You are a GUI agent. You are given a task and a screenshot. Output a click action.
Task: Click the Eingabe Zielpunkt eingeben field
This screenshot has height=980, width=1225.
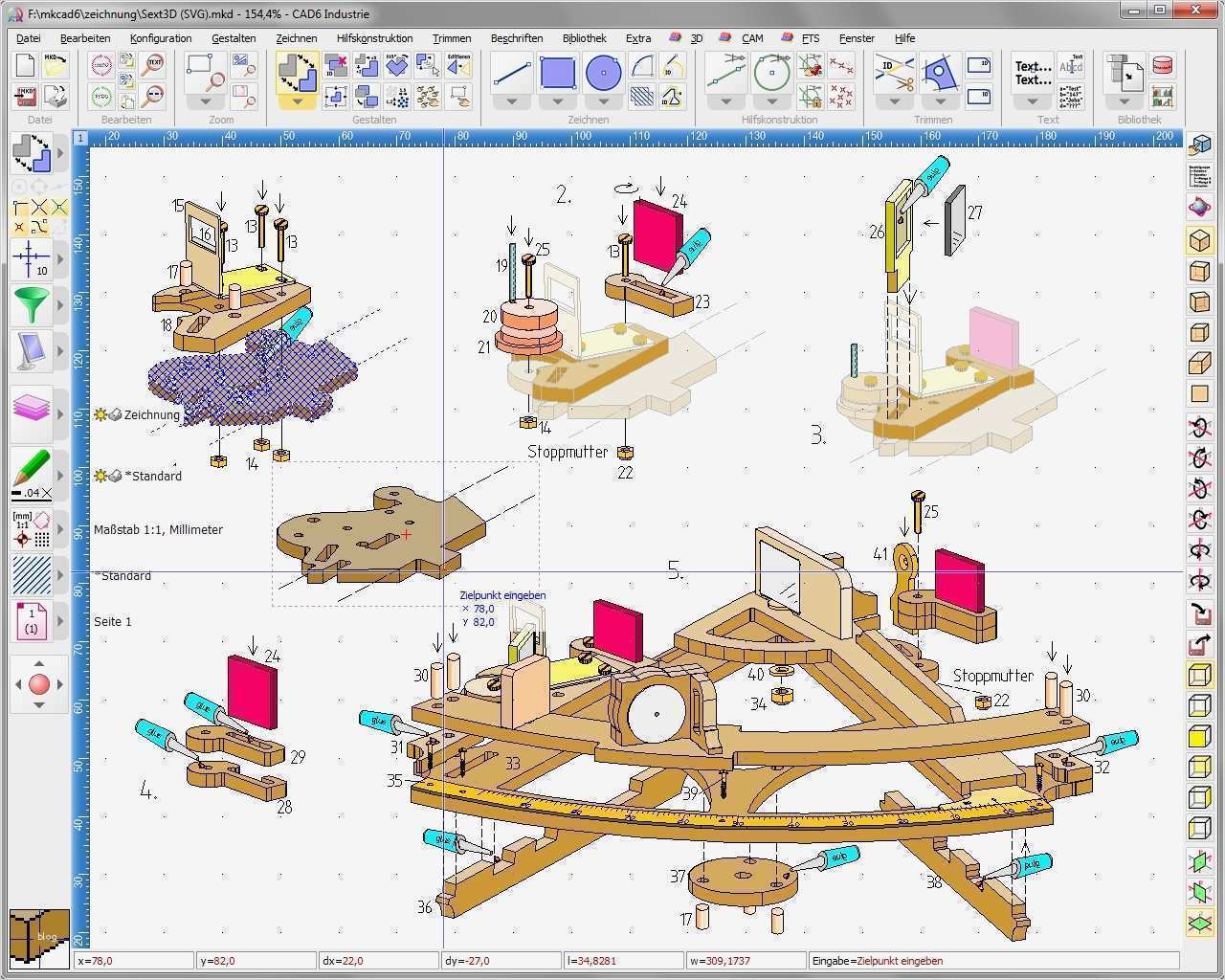coord(994,961)
